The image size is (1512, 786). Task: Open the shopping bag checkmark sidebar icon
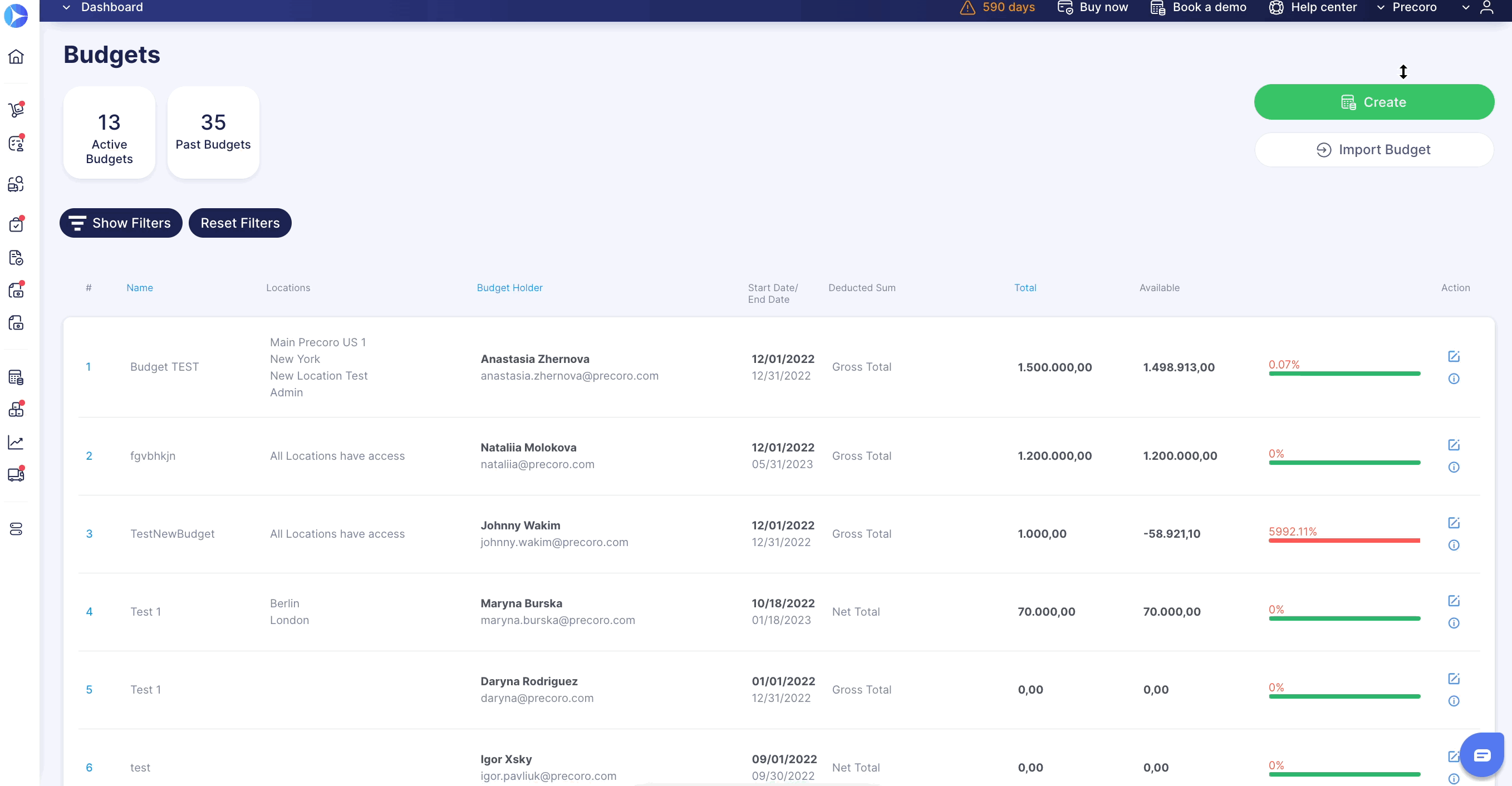tap(16, 224)
